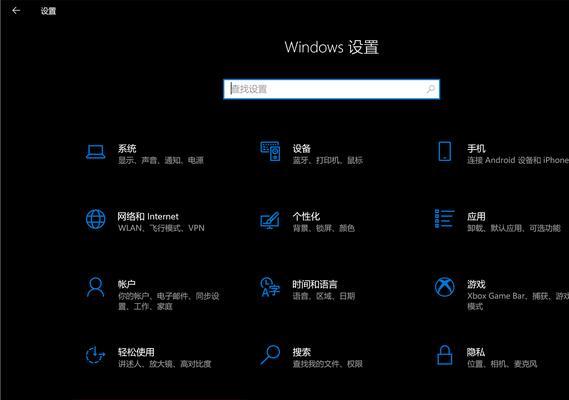Click the 设置 window title text
Image resolution: width=569 pixels, height=400 pixels.
pyautogui.click(x=48, y=11)
